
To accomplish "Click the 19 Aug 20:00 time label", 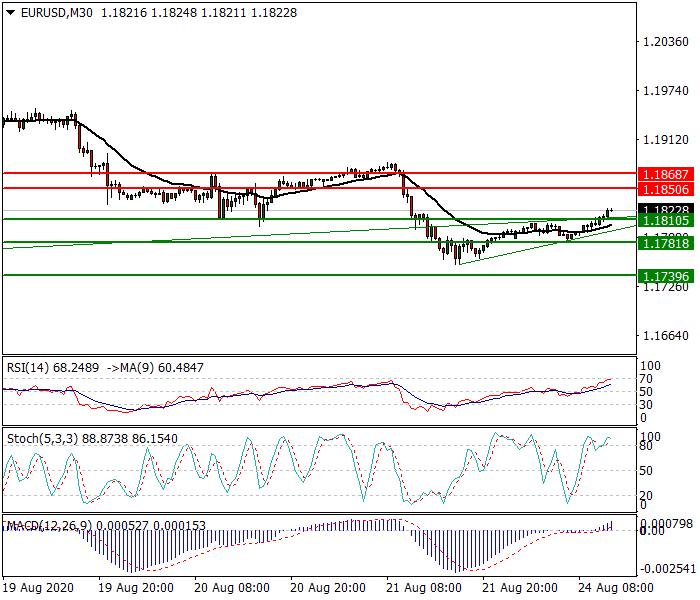I will (x=136, y=588).
